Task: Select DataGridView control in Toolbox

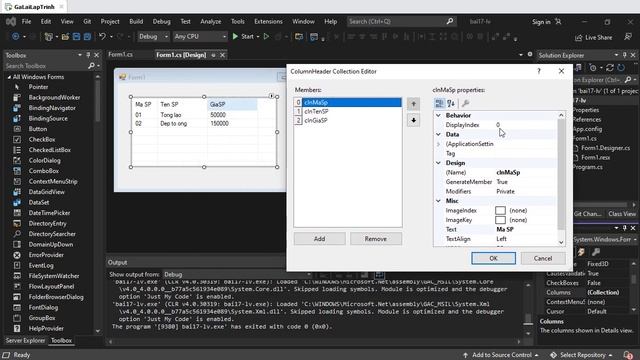Action: 46,192
